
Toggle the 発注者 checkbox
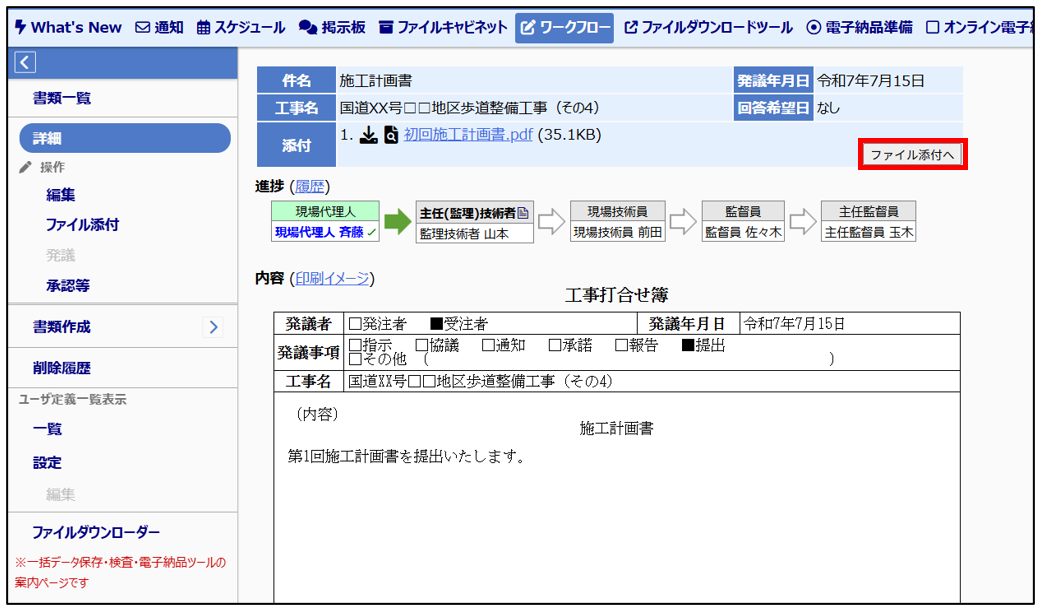click(354, 324)
